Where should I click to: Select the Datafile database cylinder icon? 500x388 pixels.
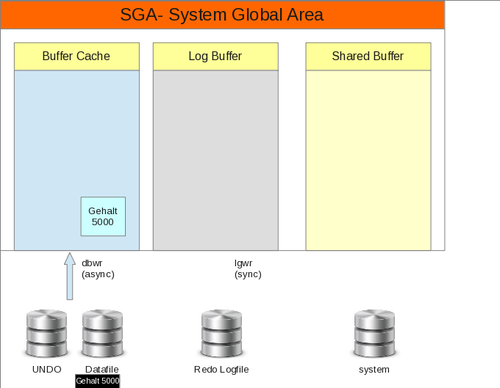(103, 333)
